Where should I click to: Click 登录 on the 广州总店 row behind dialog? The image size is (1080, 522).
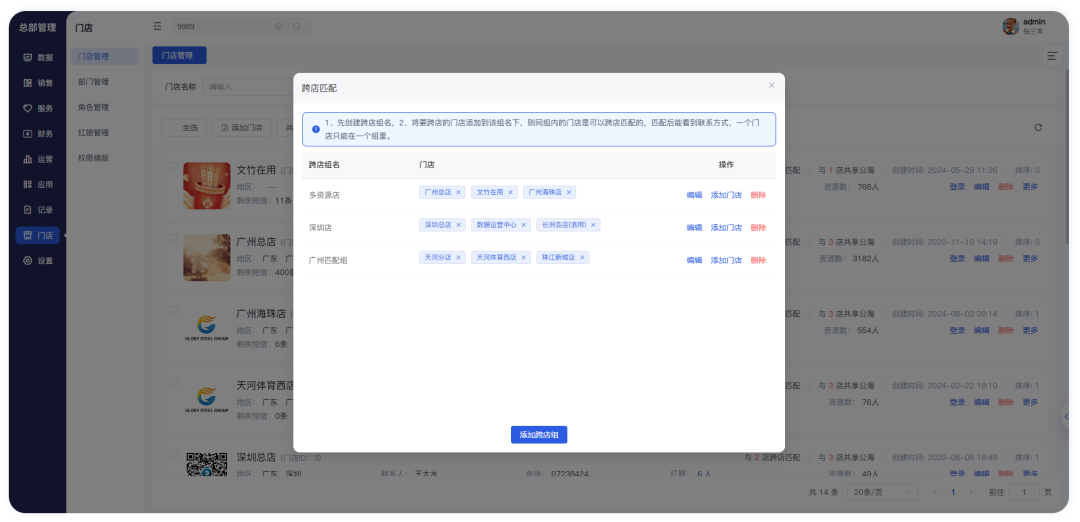click(957, 258)
